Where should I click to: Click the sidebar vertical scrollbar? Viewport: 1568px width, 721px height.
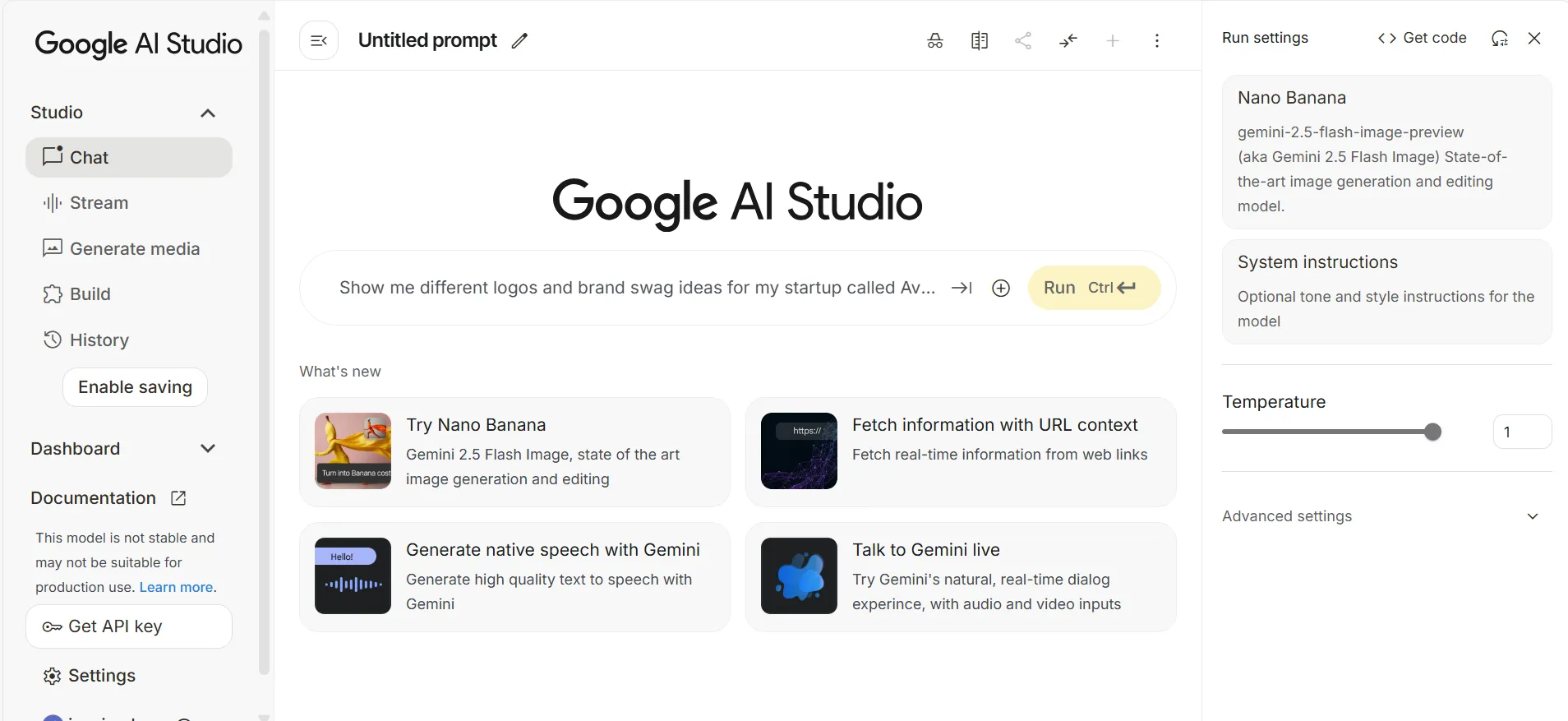point(264,352)
